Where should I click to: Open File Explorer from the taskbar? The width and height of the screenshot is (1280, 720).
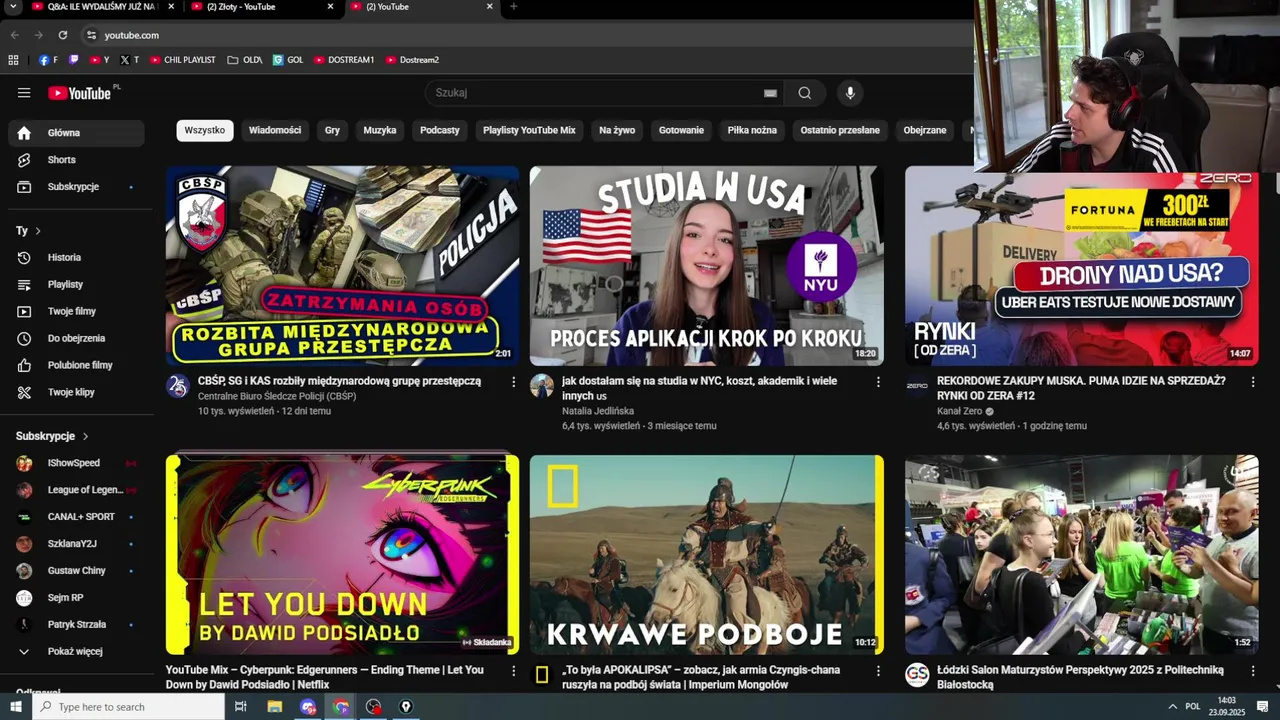[x=275, y=707]
